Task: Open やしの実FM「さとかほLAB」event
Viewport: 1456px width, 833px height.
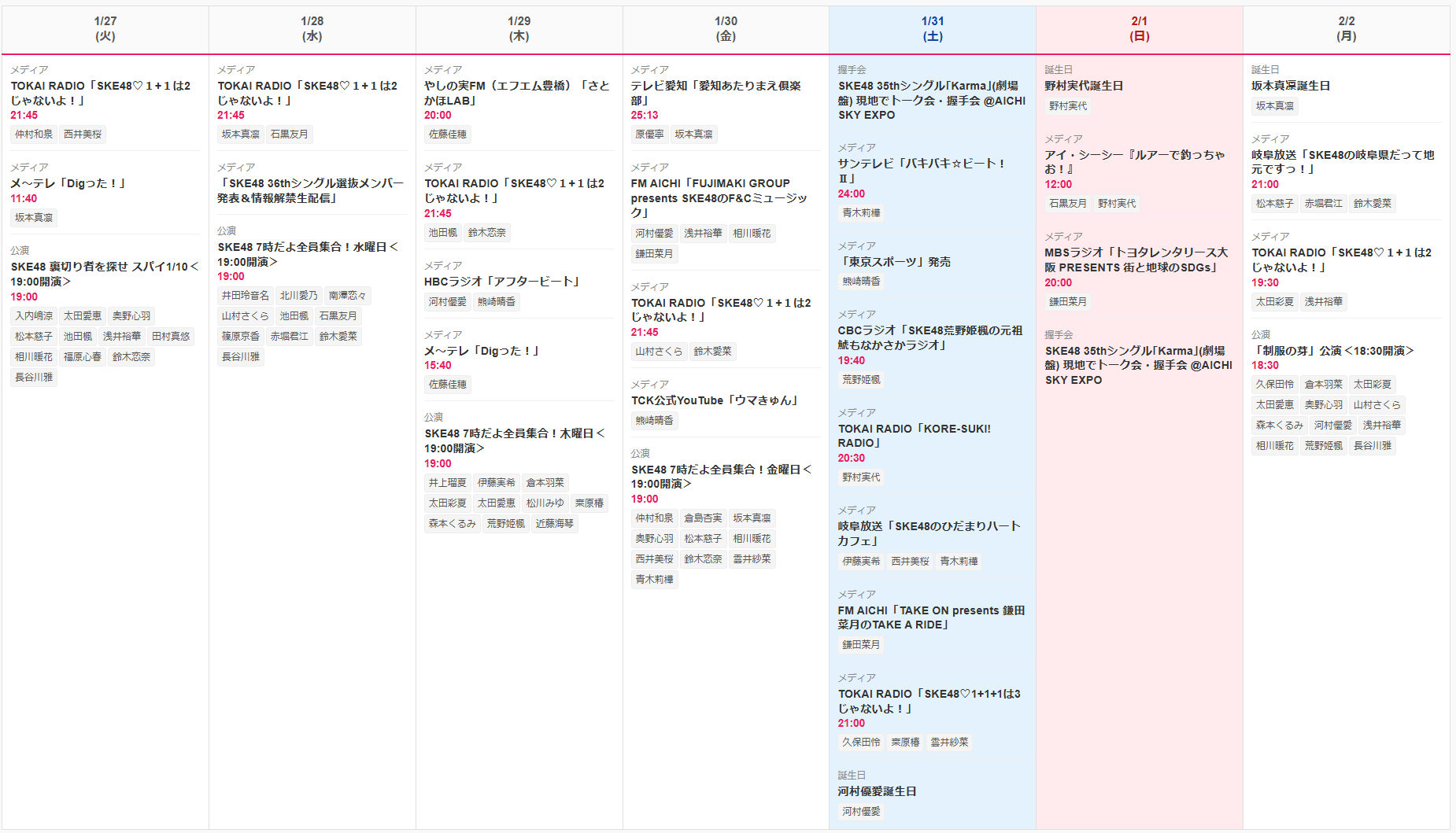Action: pyautogui.click(x=516, y=93)
